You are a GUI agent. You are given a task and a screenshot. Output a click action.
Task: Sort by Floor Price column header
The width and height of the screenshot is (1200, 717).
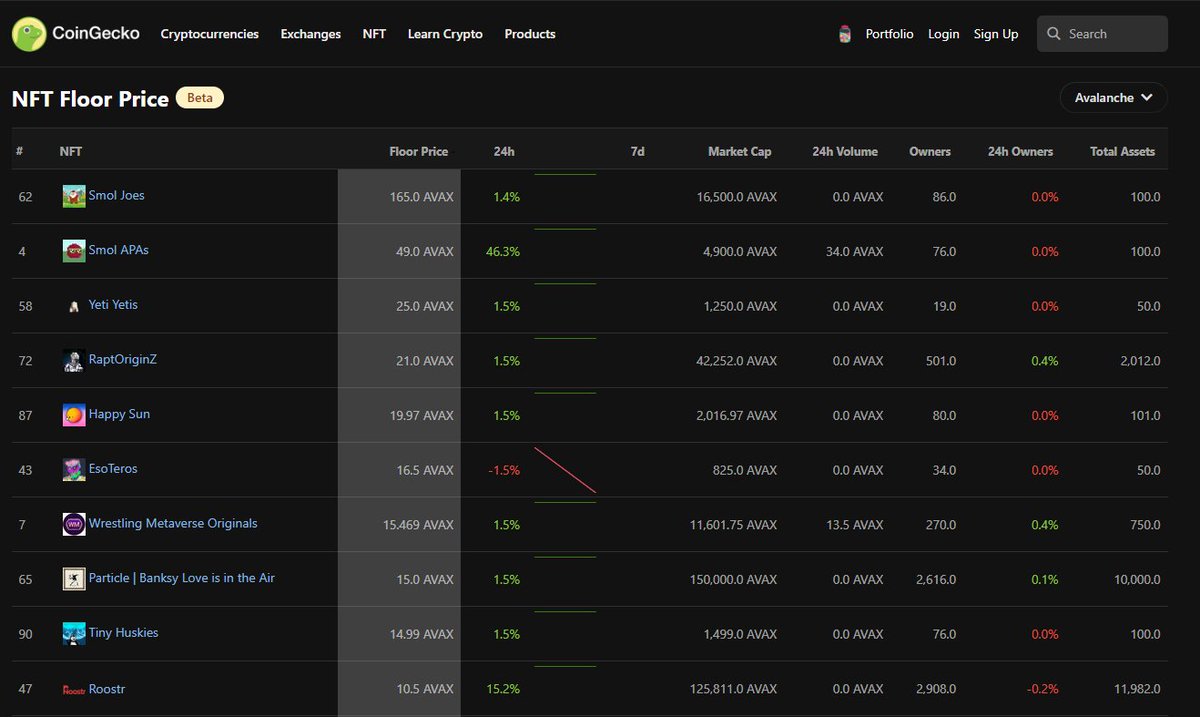[x=419, y=152]
